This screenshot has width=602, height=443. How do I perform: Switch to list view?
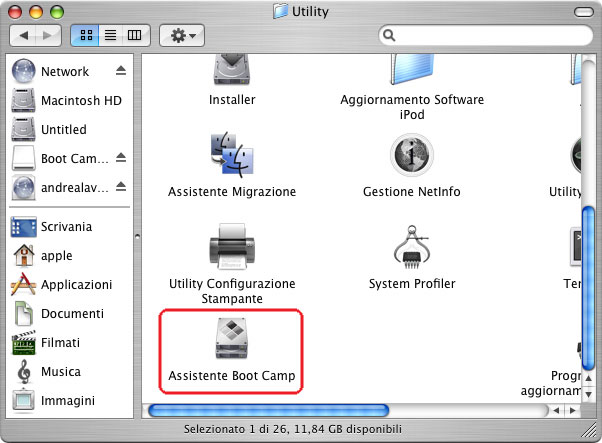coord(111,35)
